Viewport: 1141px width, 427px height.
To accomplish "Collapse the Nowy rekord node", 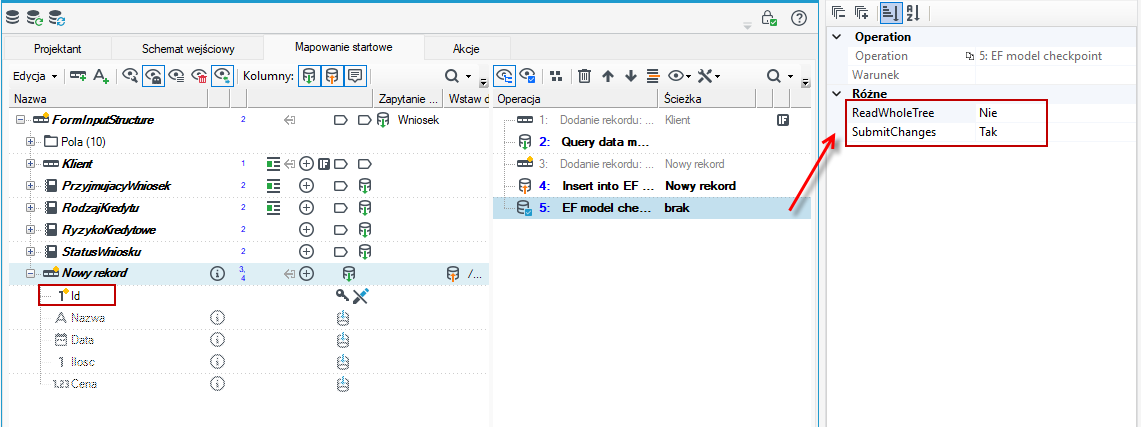I will [31, 274].
